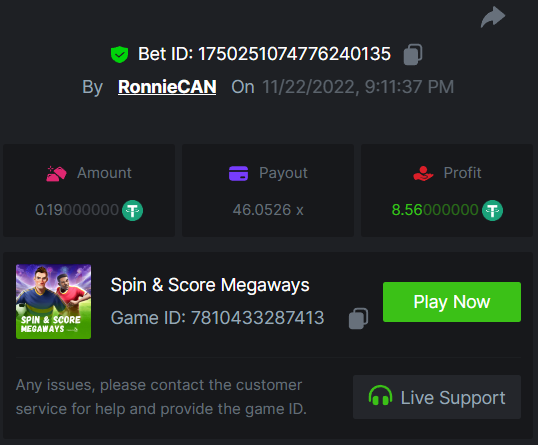Click the Play Now button
Image resolution: width=538 pixels, height=445 pixels.
(452, 302)
